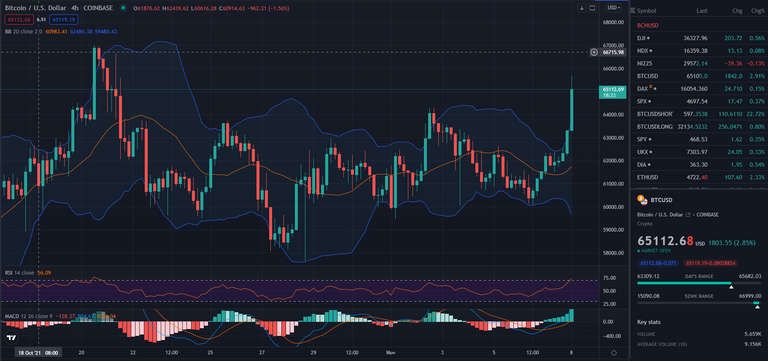Click the Key stats heading
This screenshot has height=361, width=768.
click(649, 322)
